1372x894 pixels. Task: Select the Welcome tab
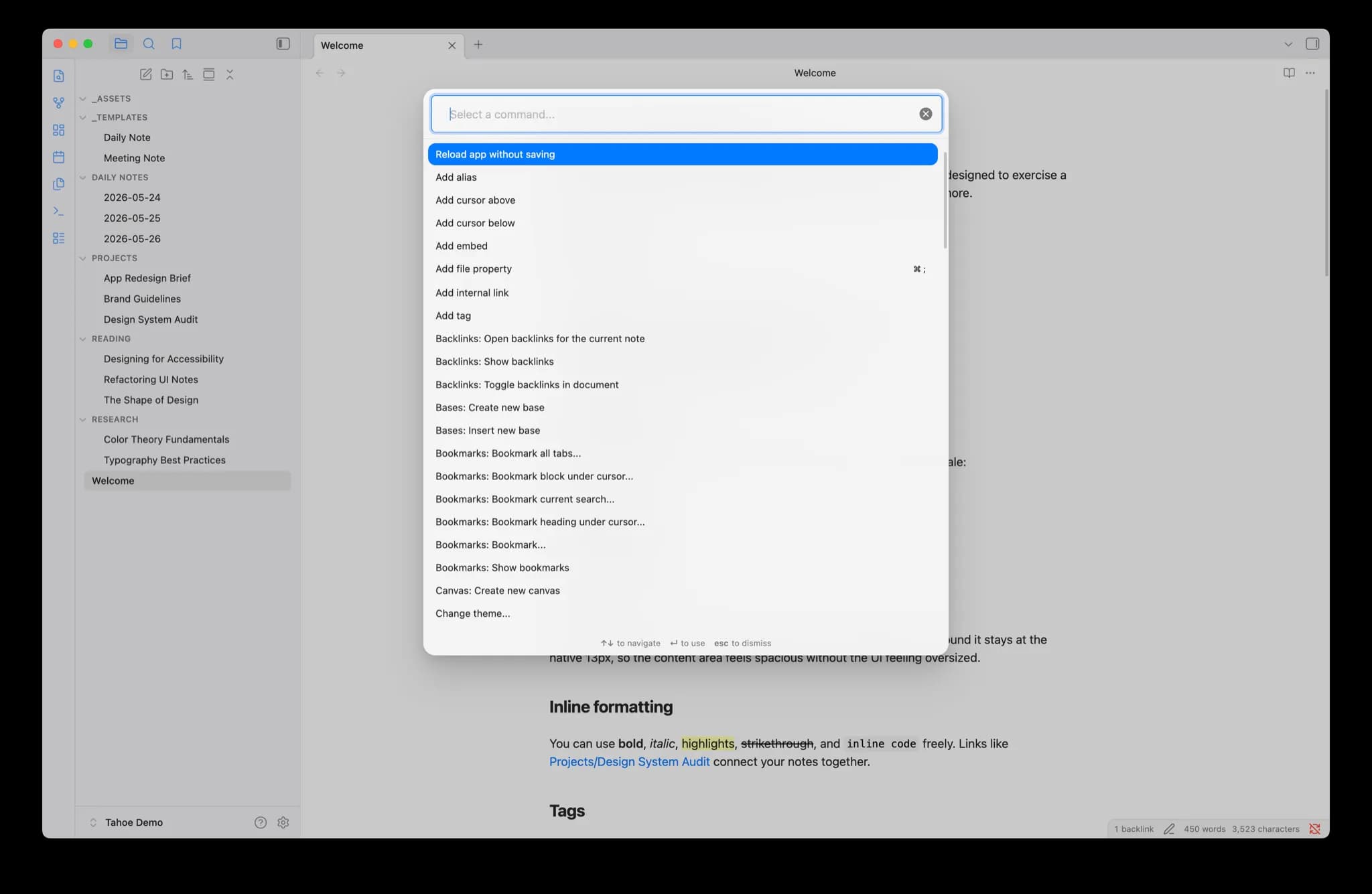[x=389, y=46]
